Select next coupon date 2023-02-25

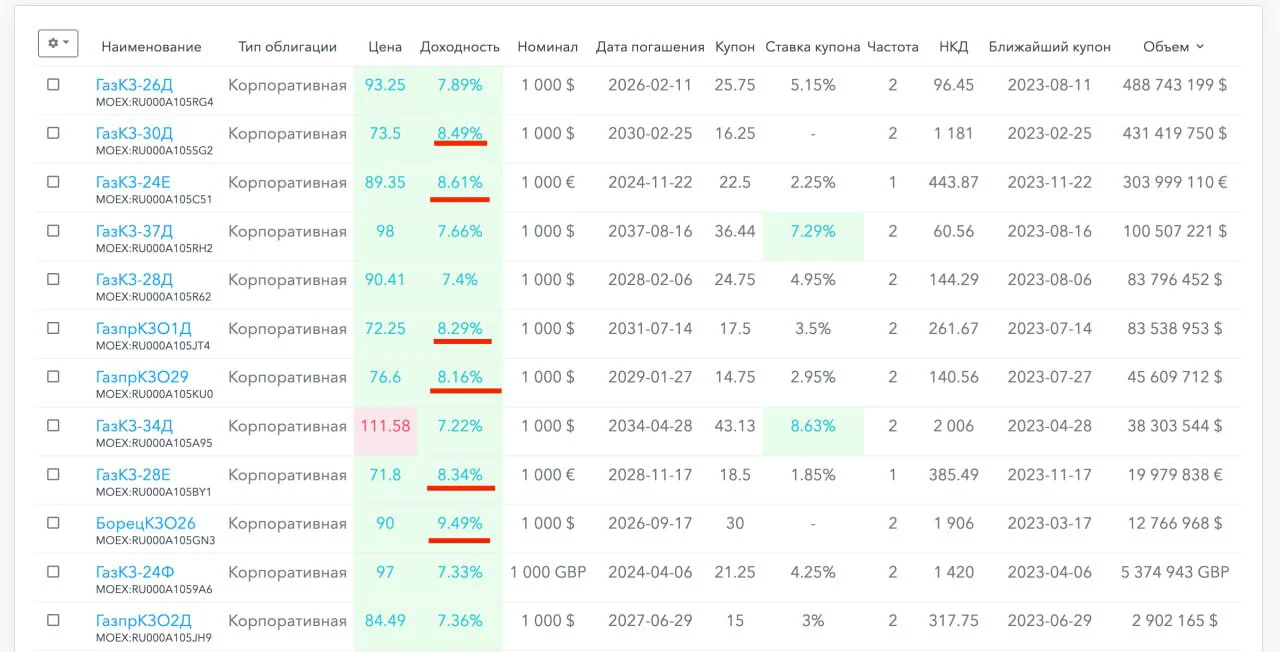1049,133
